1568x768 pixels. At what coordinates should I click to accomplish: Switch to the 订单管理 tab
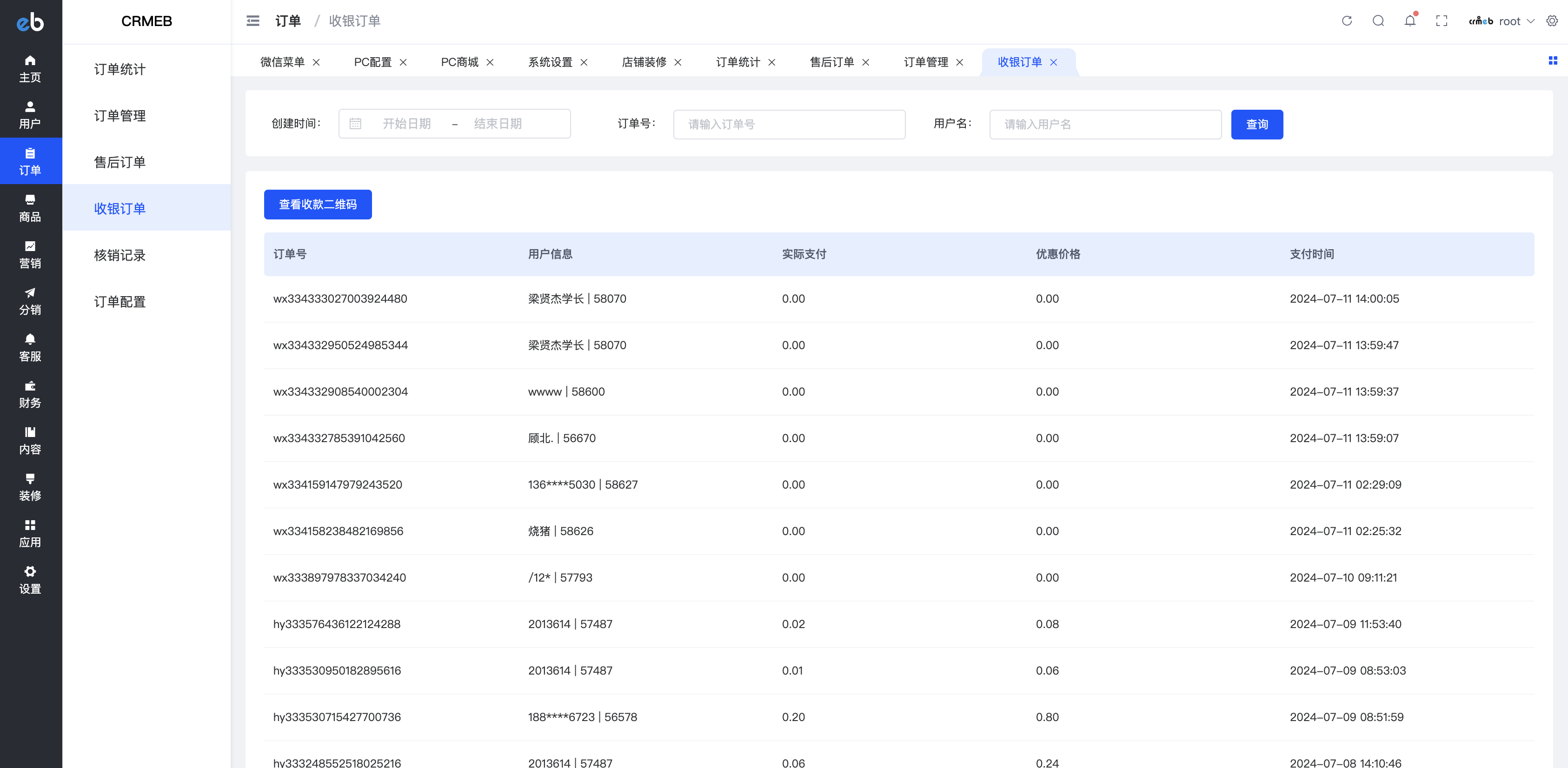[x=926, y=62]
